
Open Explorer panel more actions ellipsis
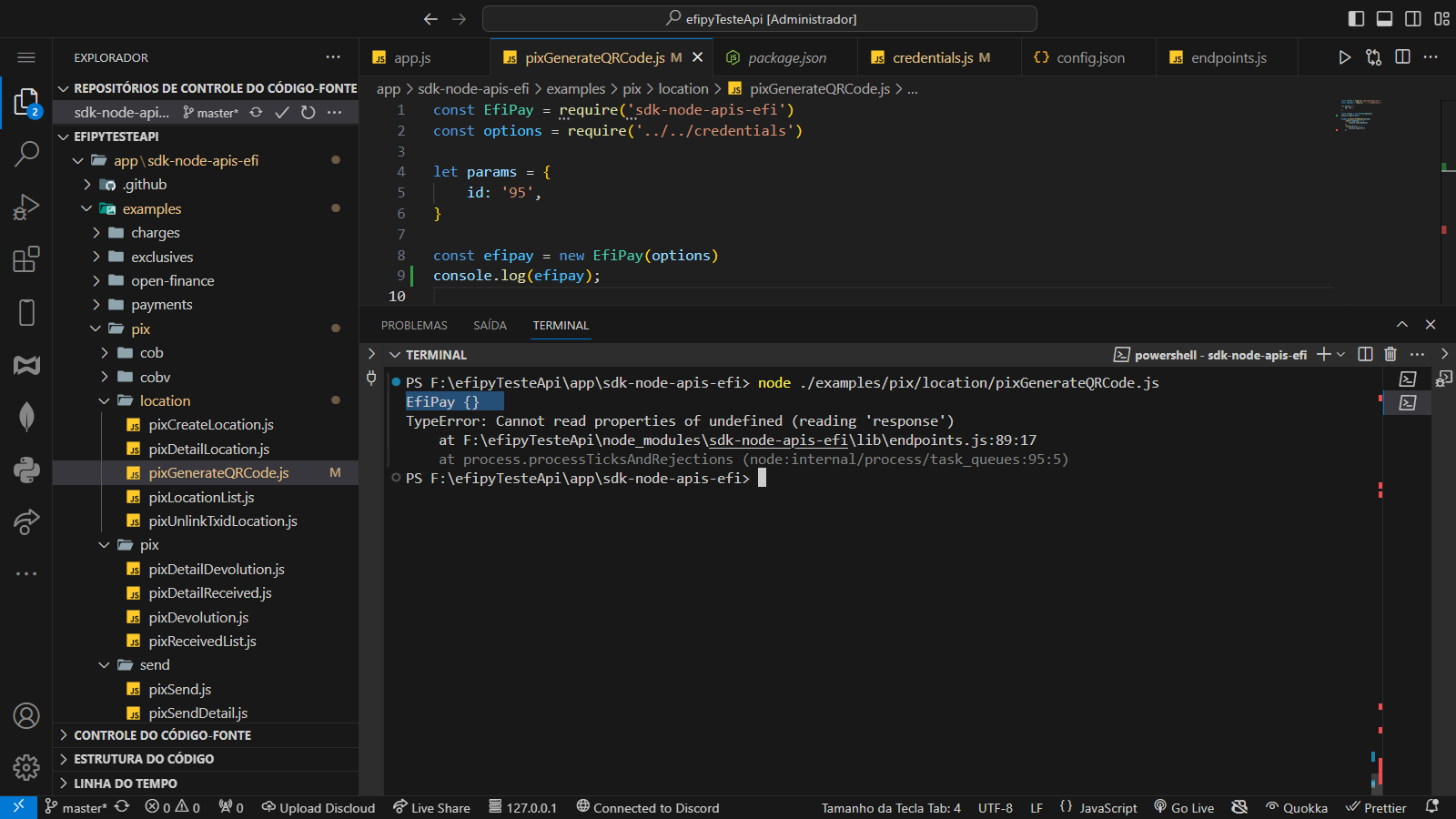tap(333, 56)
